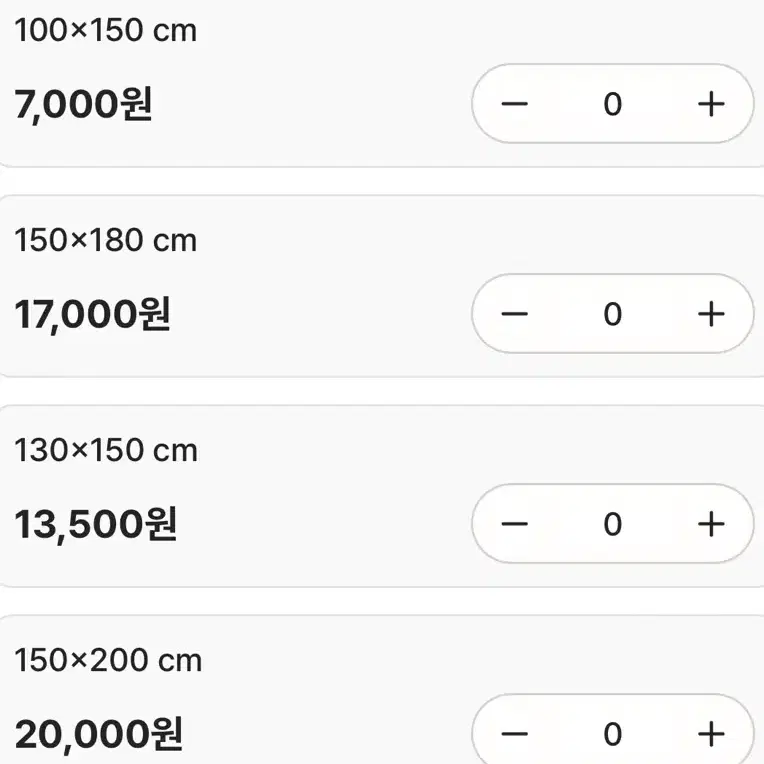Viewport: 764px width, 764px height.
Task: Select the 150×200 cm size label
Action: 108,660
